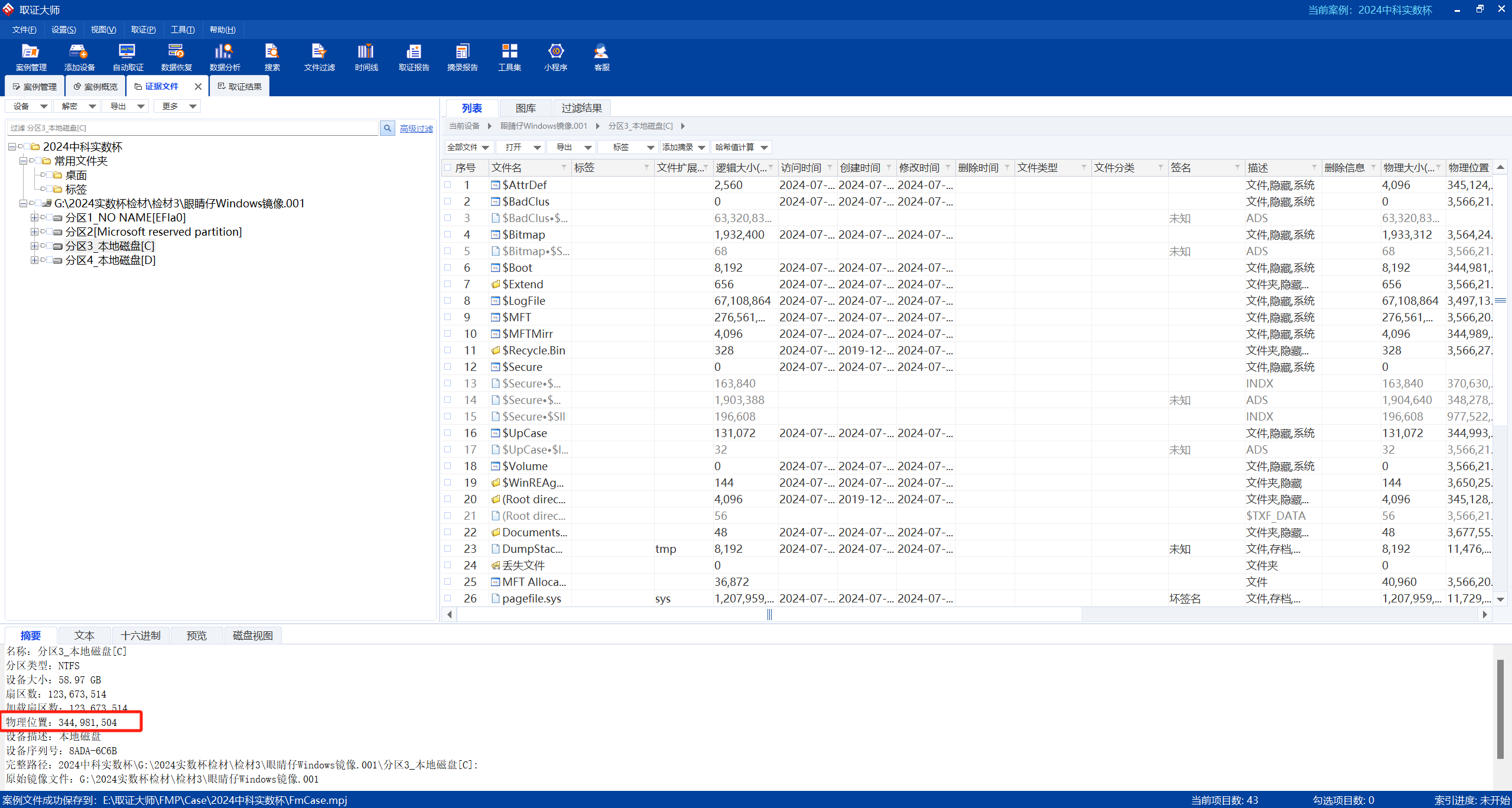
Task: Click horizontal scrollbar right arrow in file list
Action: tap(1485, 615)
